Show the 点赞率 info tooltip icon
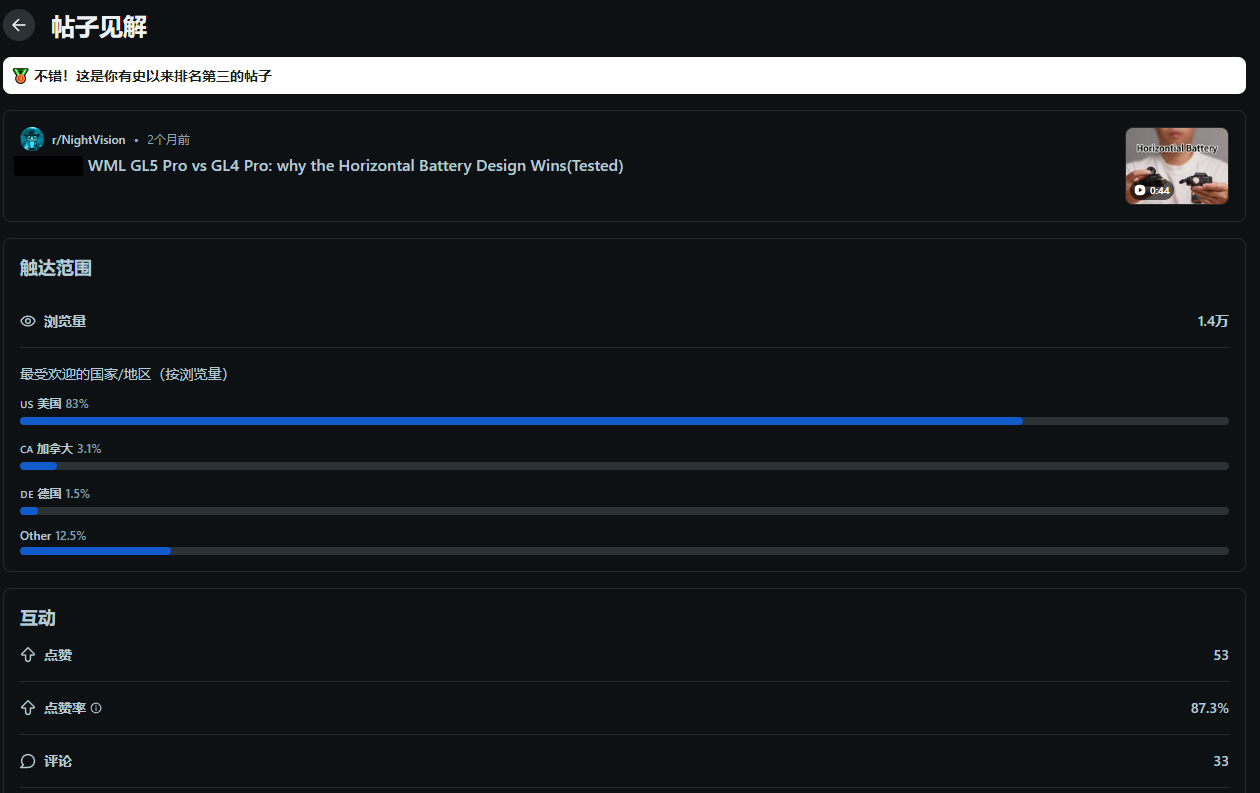Image resolution: width=1260 pixels, height=793 pixels. coord(96,708)
